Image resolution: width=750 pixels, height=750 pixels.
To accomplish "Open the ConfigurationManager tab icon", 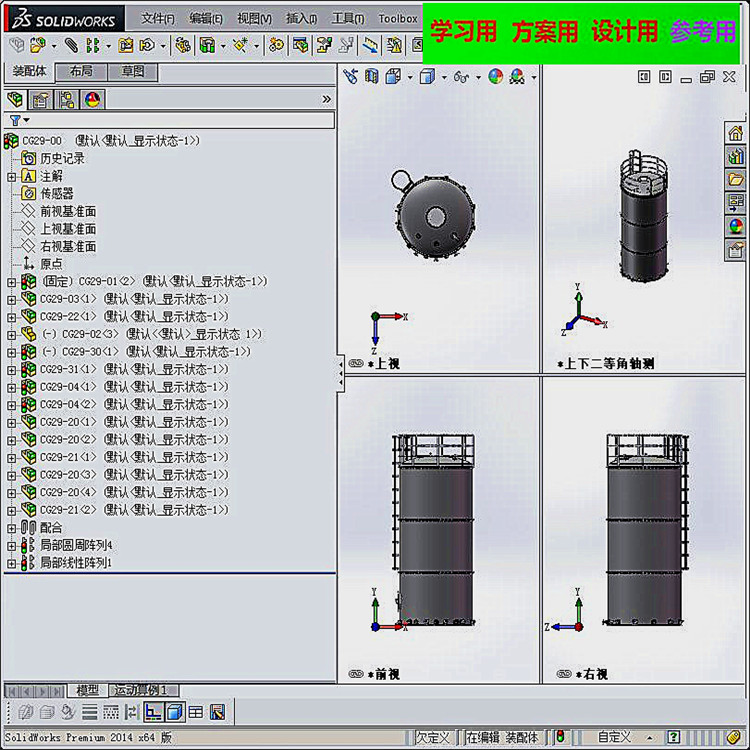I will (66, 99).
